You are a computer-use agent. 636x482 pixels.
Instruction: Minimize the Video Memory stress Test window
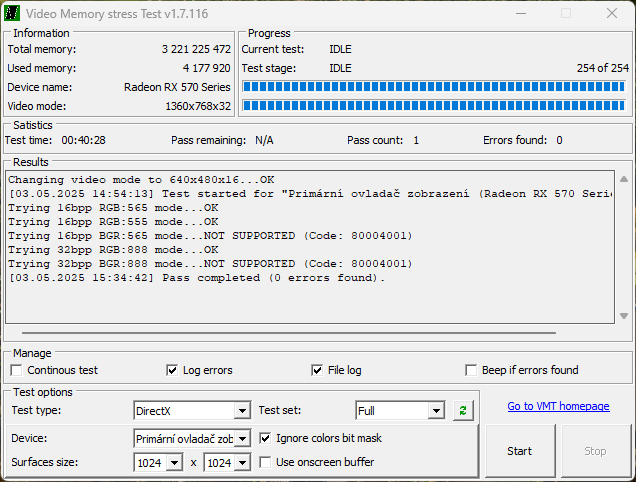click(x=519, y=13)
